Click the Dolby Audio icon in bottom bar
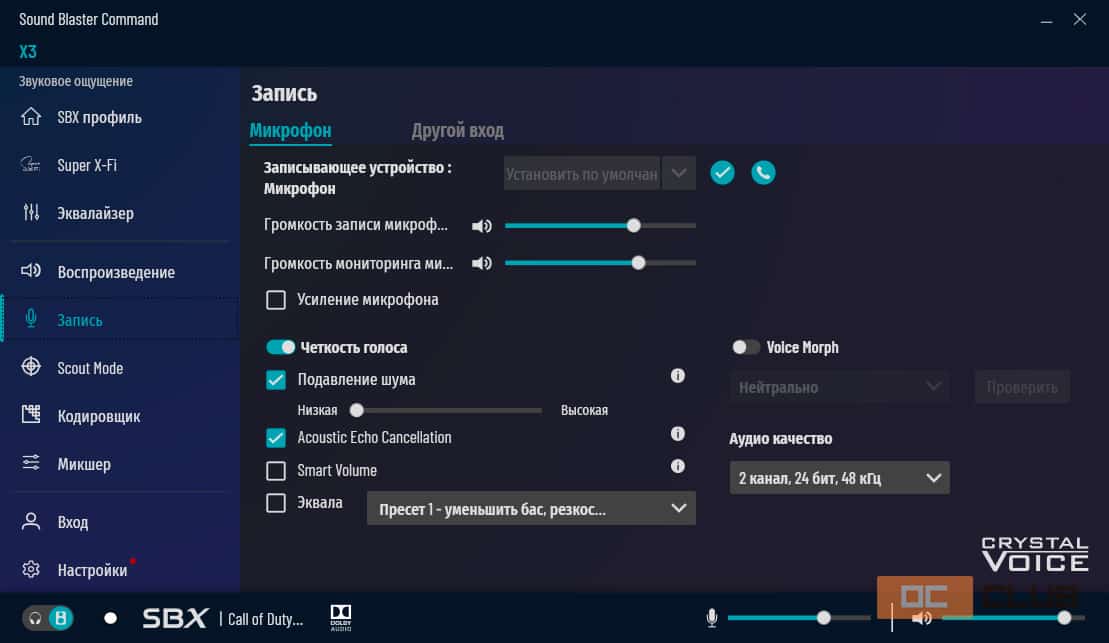 point(340,617)
